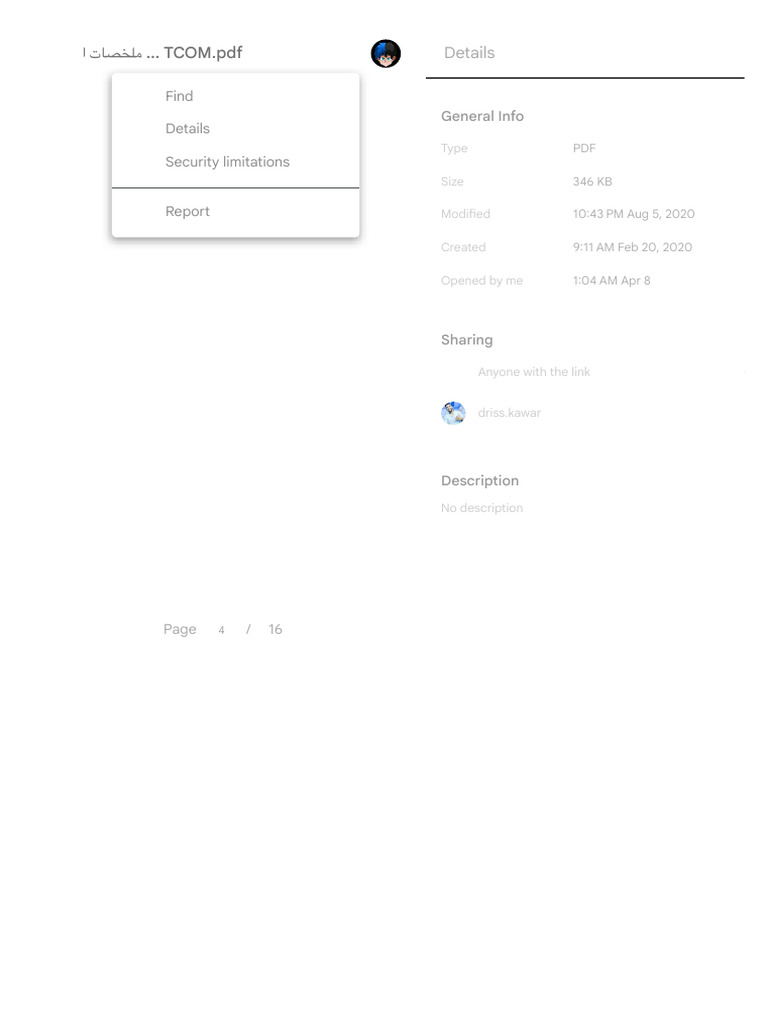
Task: Click No description text
Action: pos(482,508)
